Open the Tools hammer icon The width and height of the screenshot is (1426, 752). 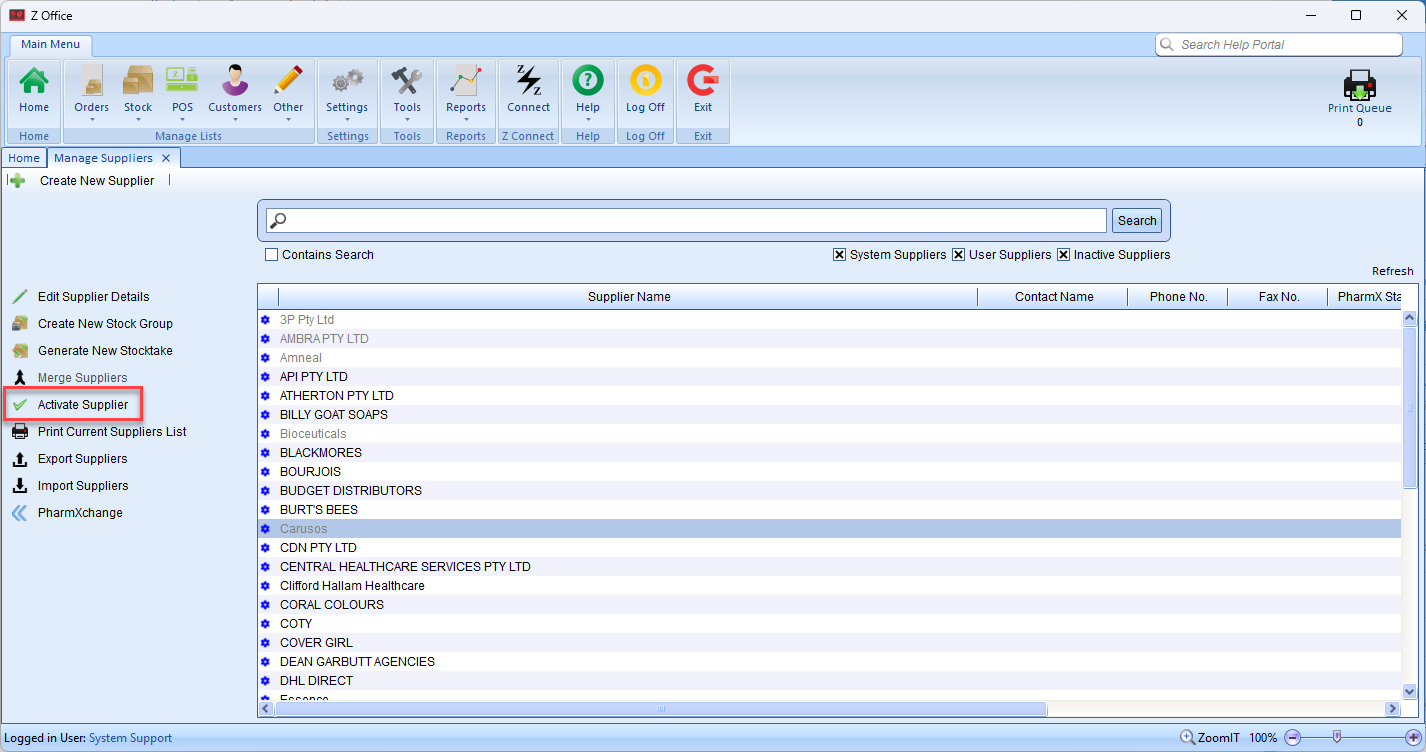pyautogui.click(x=407, y=81)
